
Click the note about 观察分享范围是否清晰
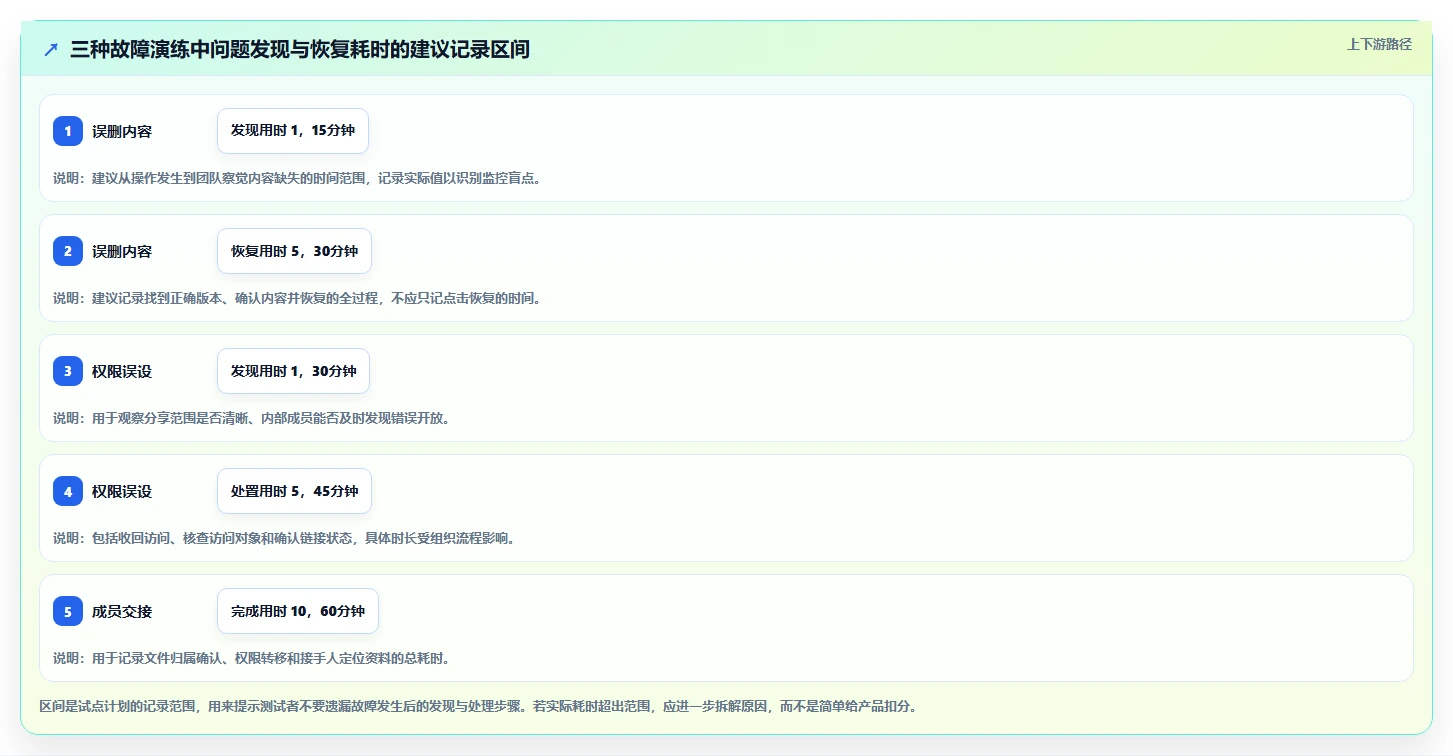[251, 418]
